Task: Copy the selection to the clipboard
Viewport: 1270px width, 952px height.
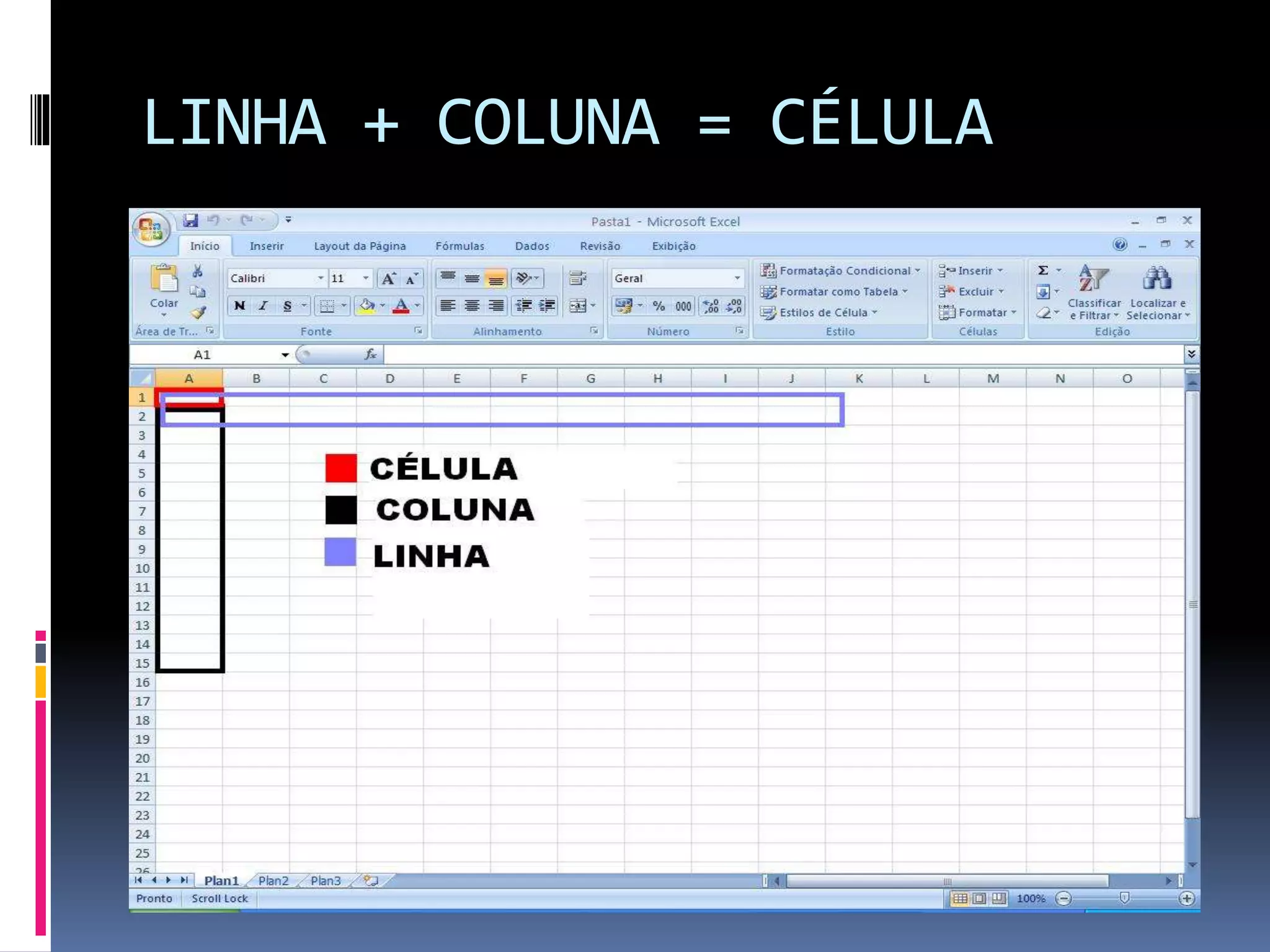Action: [x=197, y=291]
